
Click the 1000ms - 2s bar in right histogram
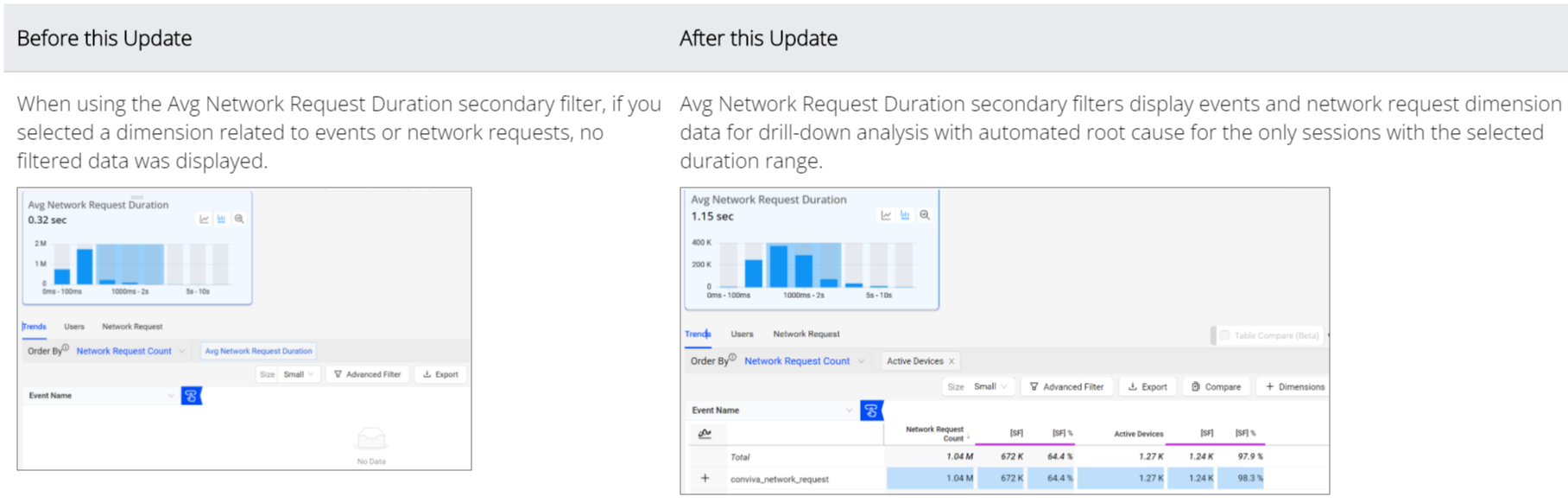coord(804,271)
